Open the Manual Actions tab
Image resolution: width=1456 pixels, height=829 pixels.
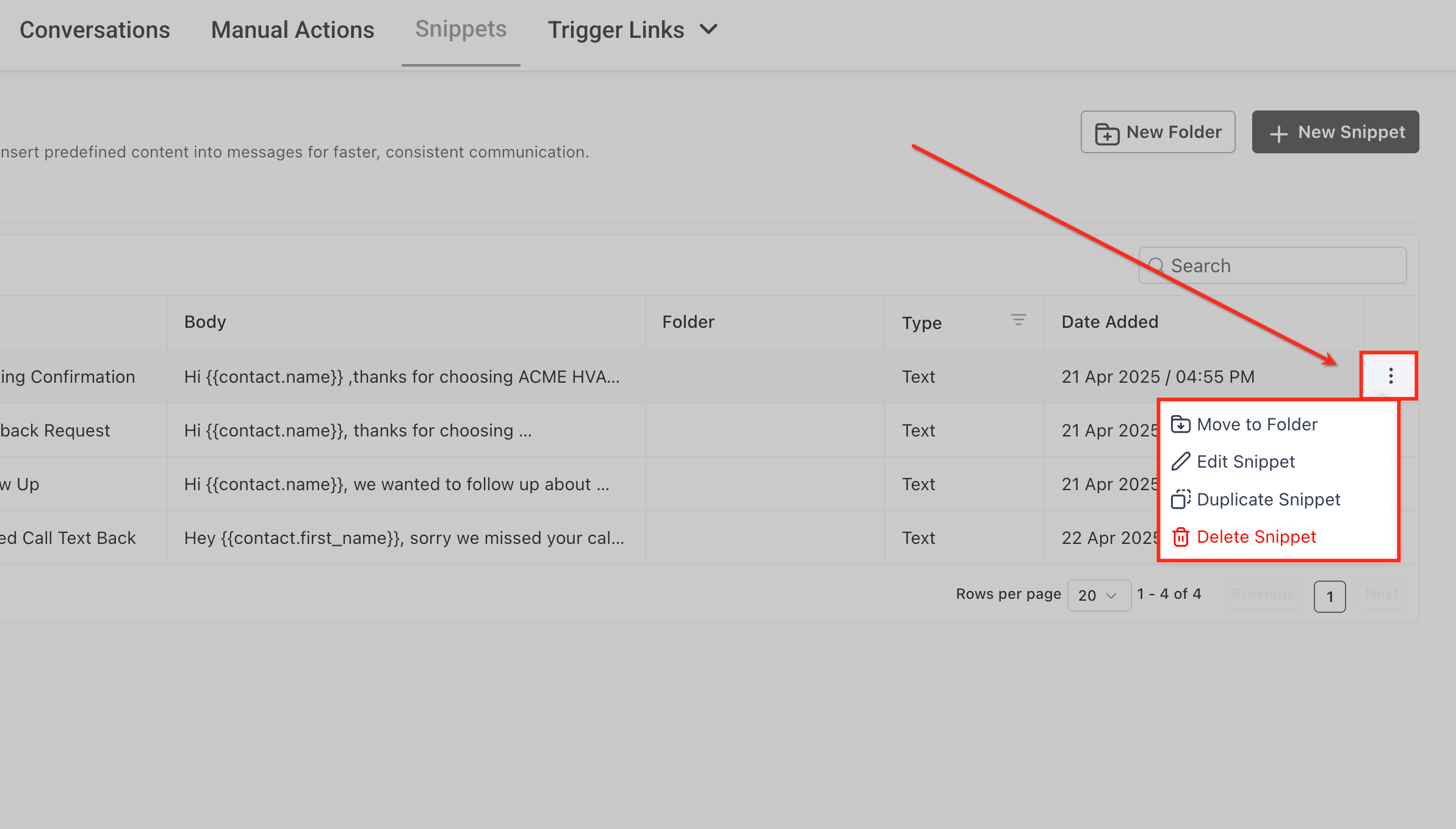(292, 30)
